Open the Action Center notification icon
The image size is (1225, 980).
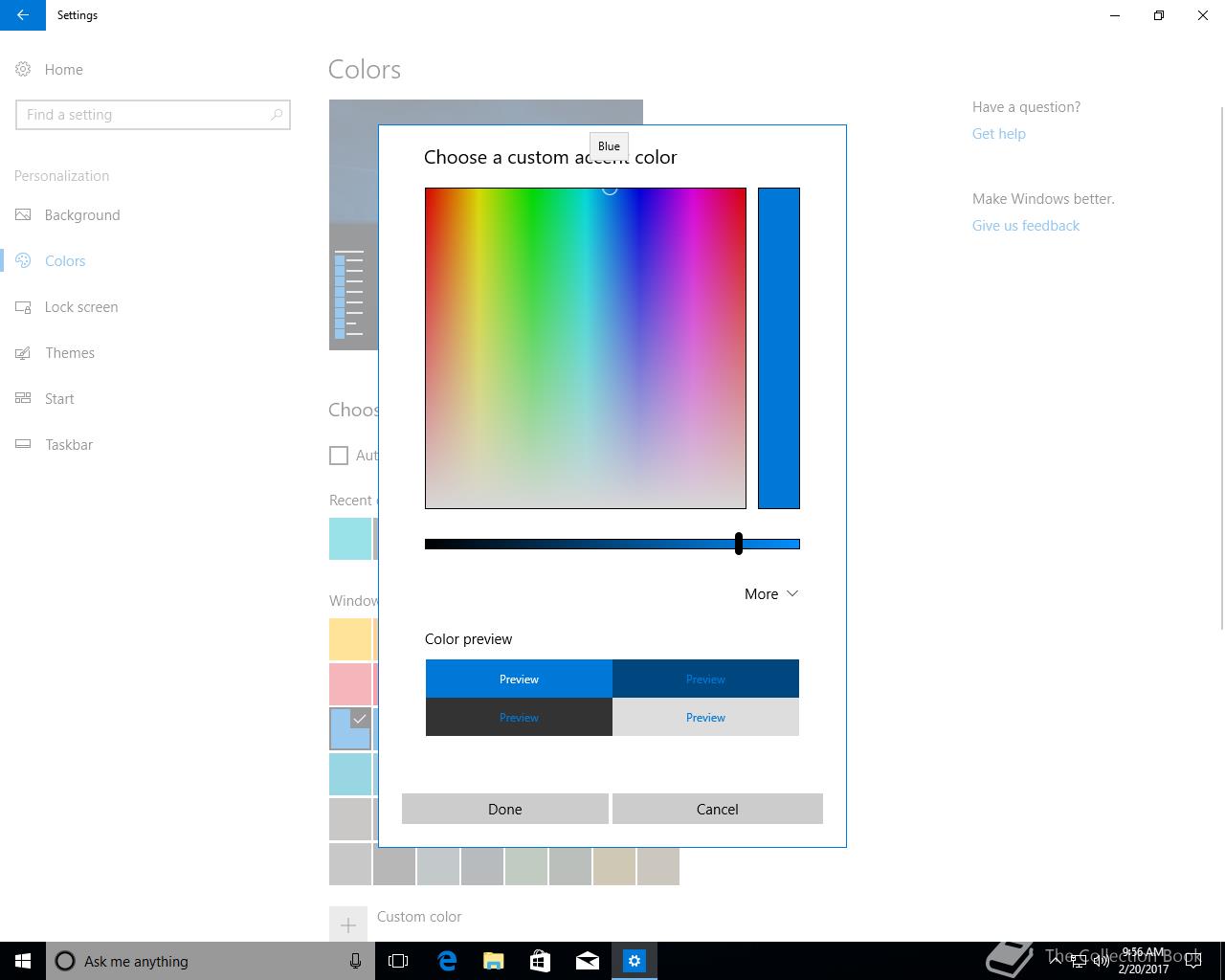pyautogui.click(x=1193, y=961)
